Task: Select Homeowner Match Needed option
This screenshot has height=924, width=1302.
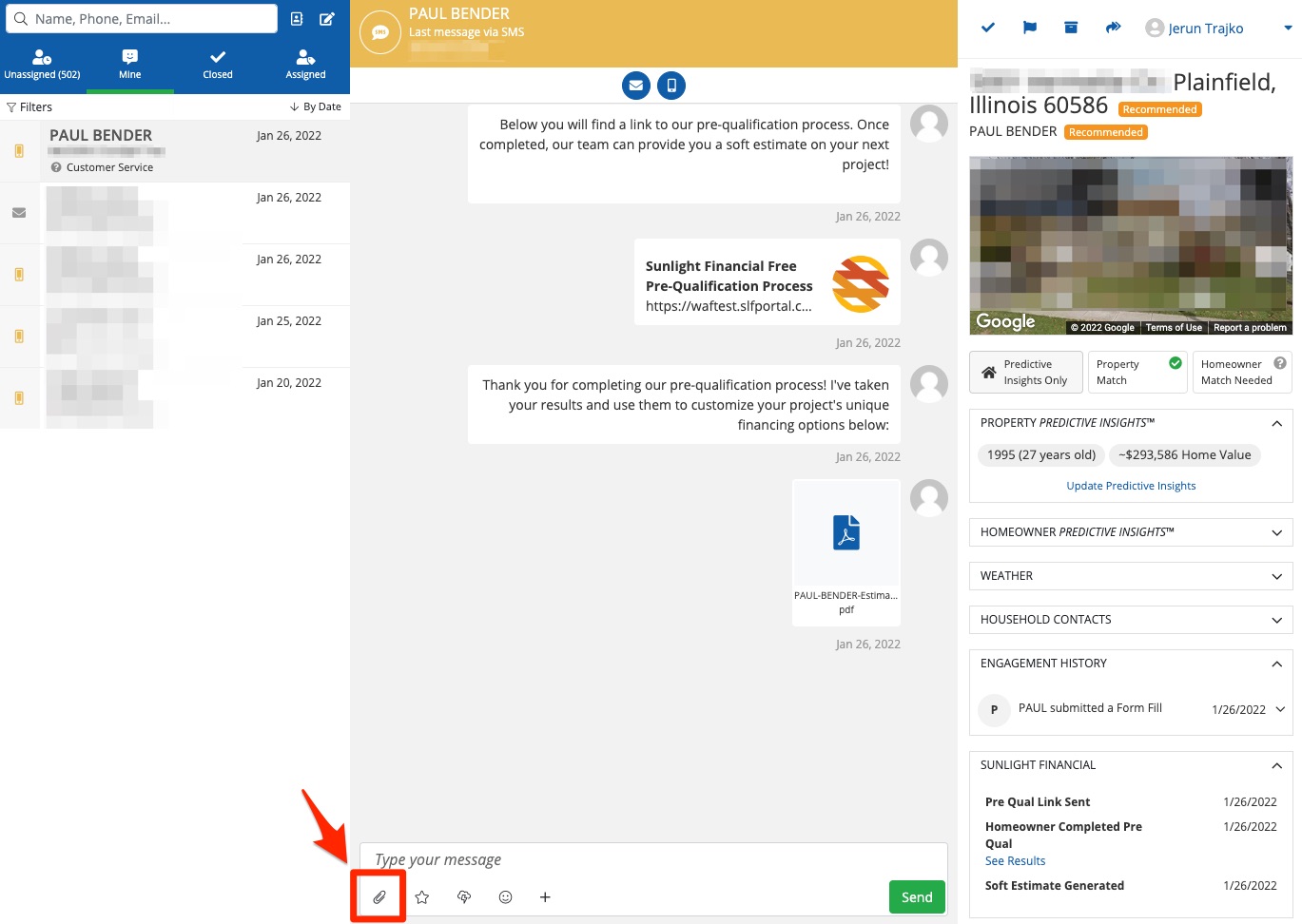Action: point(1242,372)
